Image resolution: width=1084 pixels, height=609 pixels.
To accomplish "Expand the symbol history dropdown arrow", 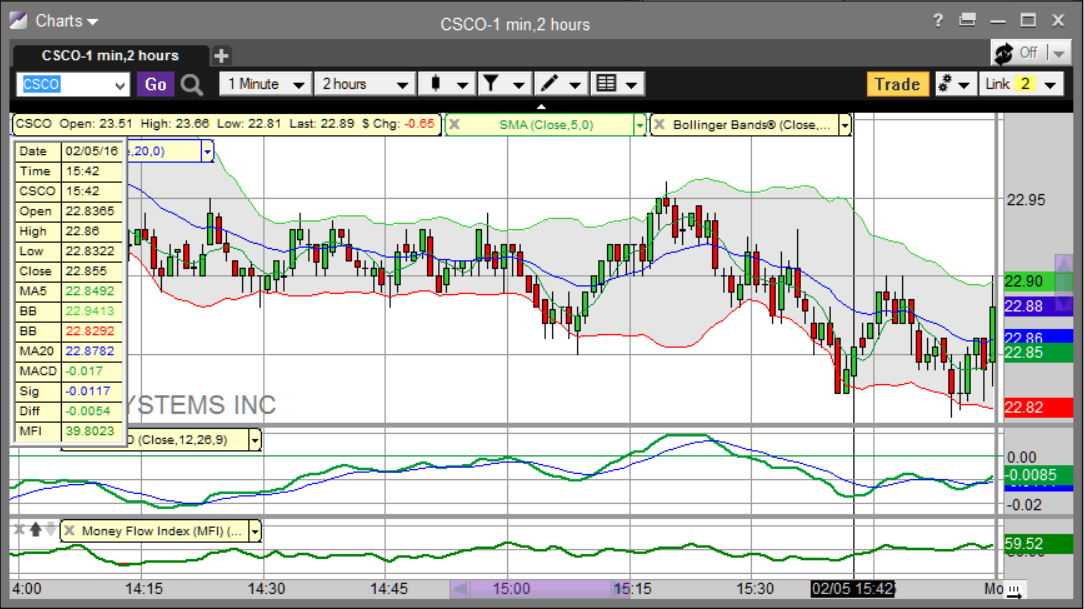I will (x=120, y=85).
